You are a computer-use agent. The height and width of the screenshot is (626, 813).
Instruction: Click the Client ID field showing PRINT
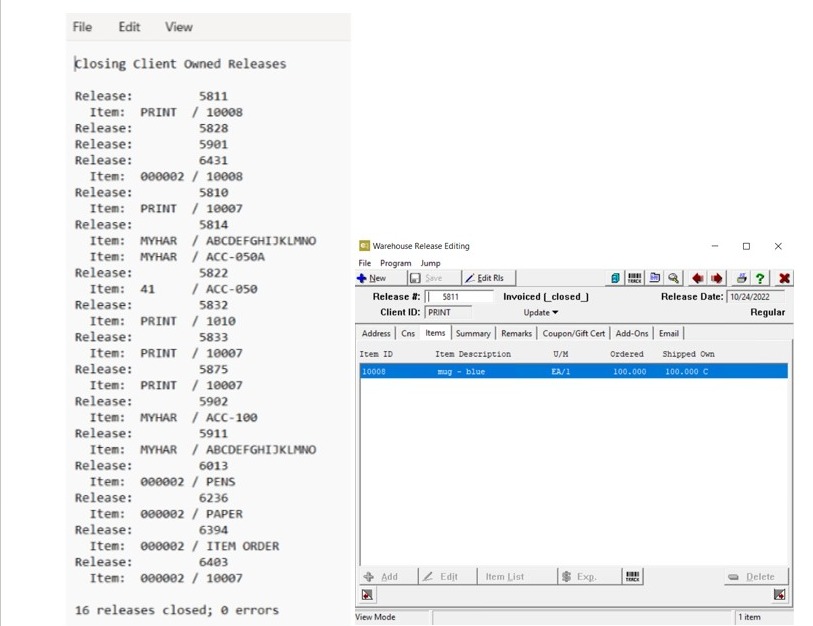[448, 312]
